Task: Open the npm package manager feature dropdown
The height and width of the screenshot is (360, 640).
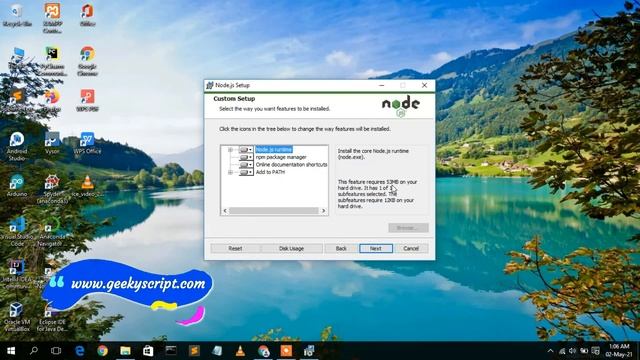Action: (x=245, y=157)
